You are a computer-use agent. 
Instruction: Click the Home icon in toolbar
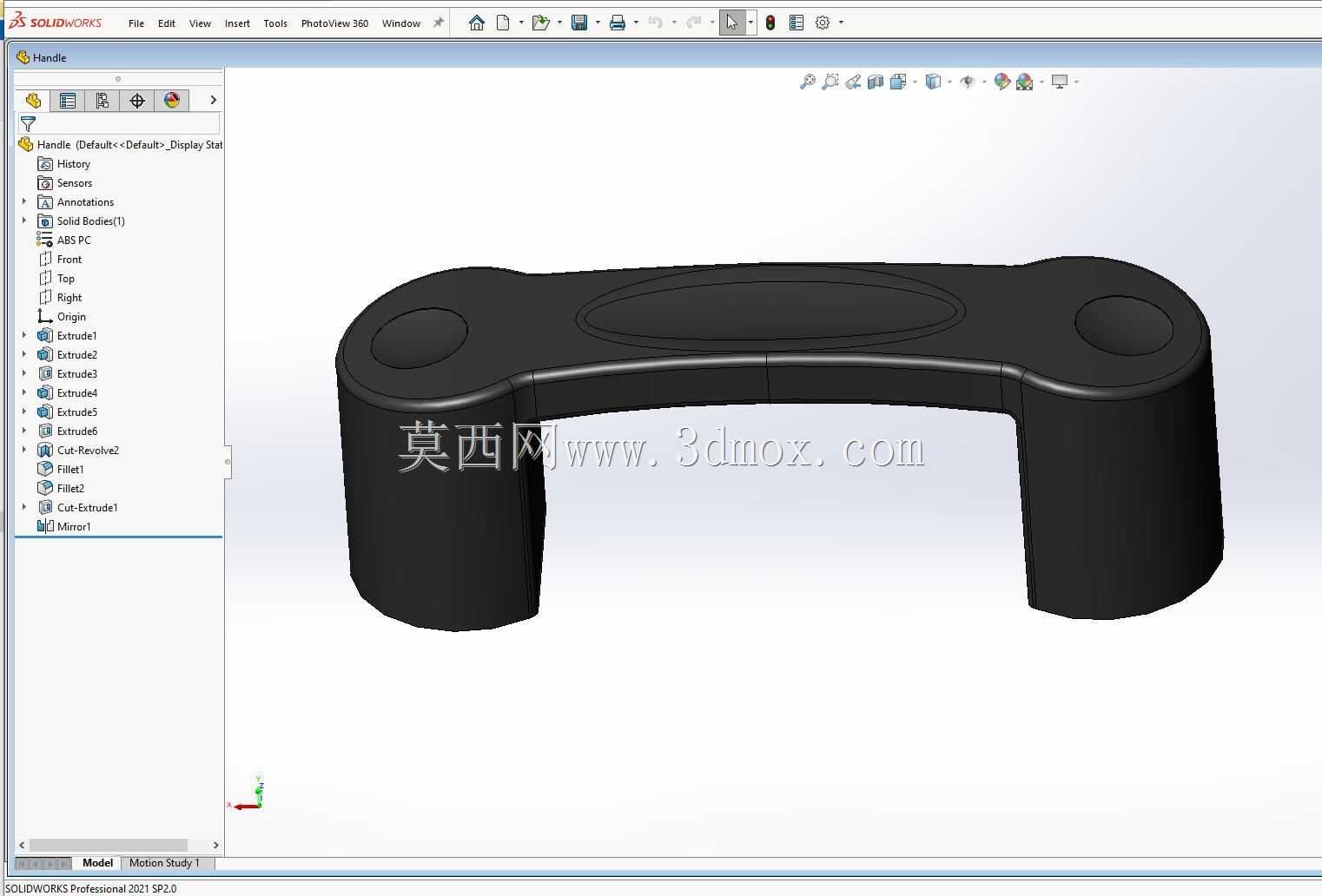click(476, 23)
